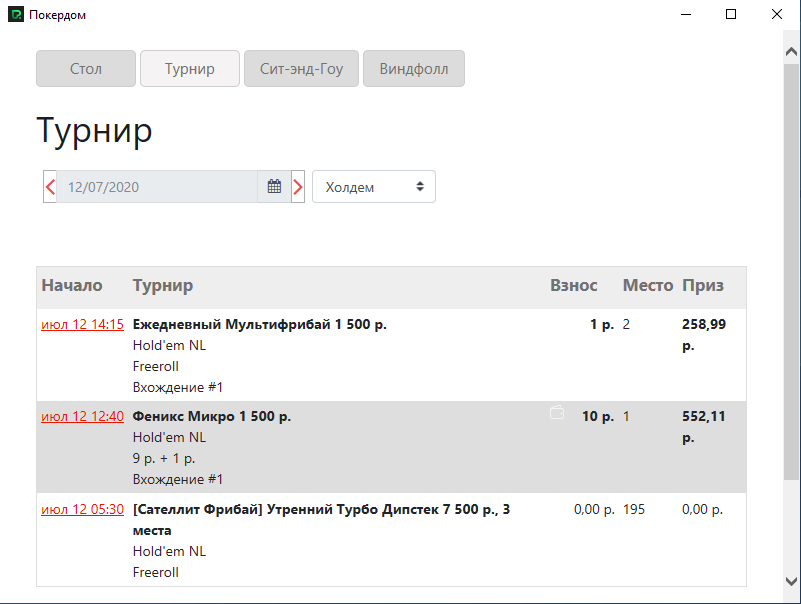The width and height of the screenshot is (801, 604).
Task: Open tournament link июл 12 12:40
Action: tap(82, 416)
